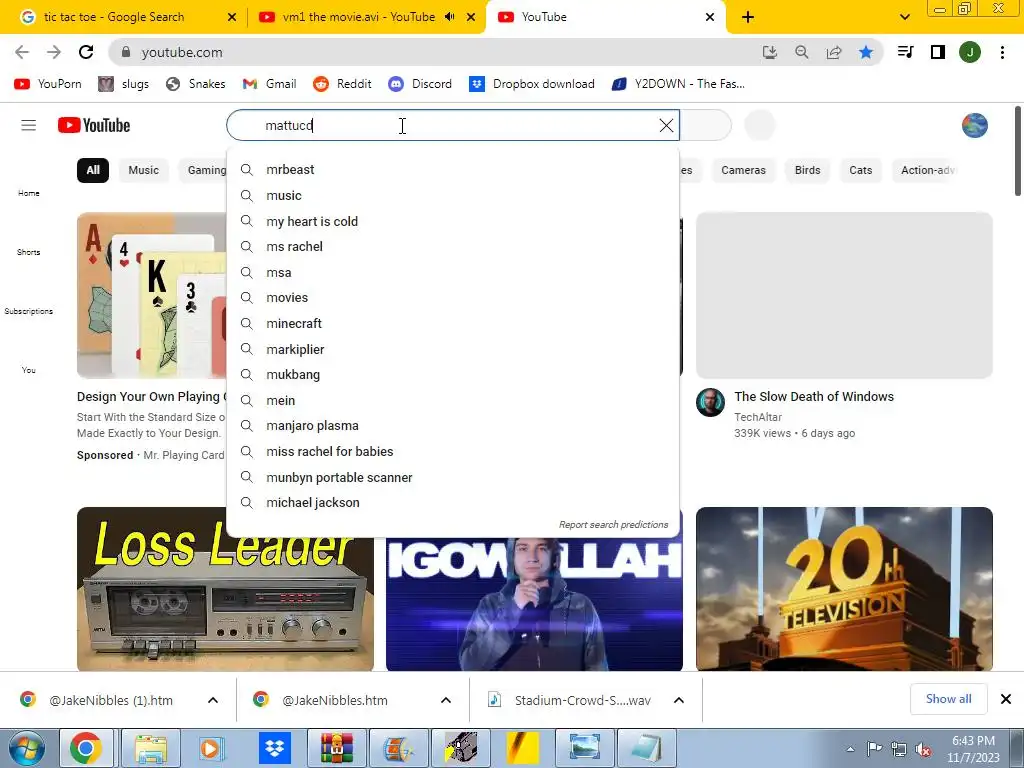Clear the search box with X icon
The width and height of the screenshot is (1024, 768).
coord(665,125)
